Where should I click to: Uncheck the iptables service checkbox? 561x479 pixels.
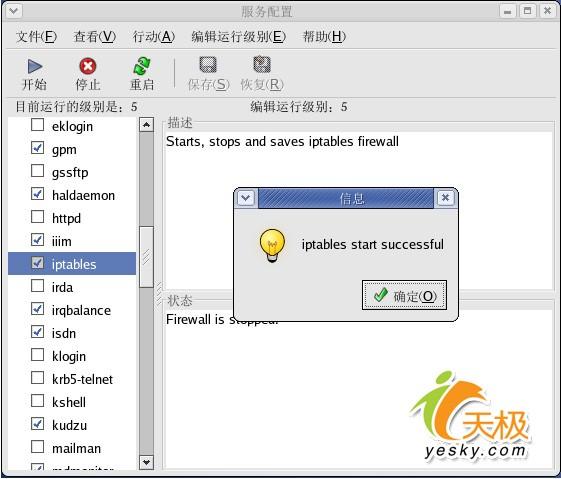tap(38, 263)
